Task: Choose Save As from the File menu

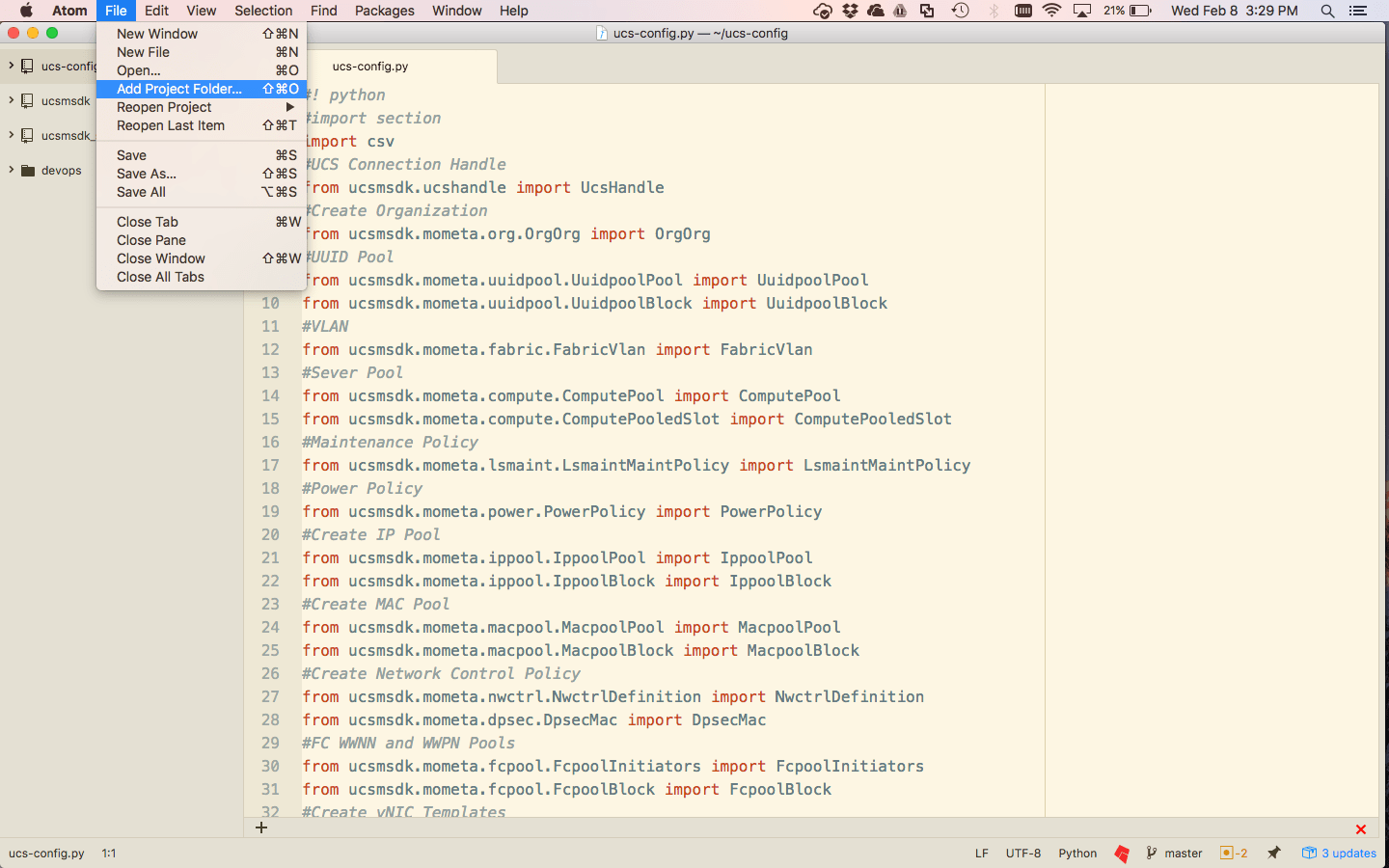Action: pos(147,174)
